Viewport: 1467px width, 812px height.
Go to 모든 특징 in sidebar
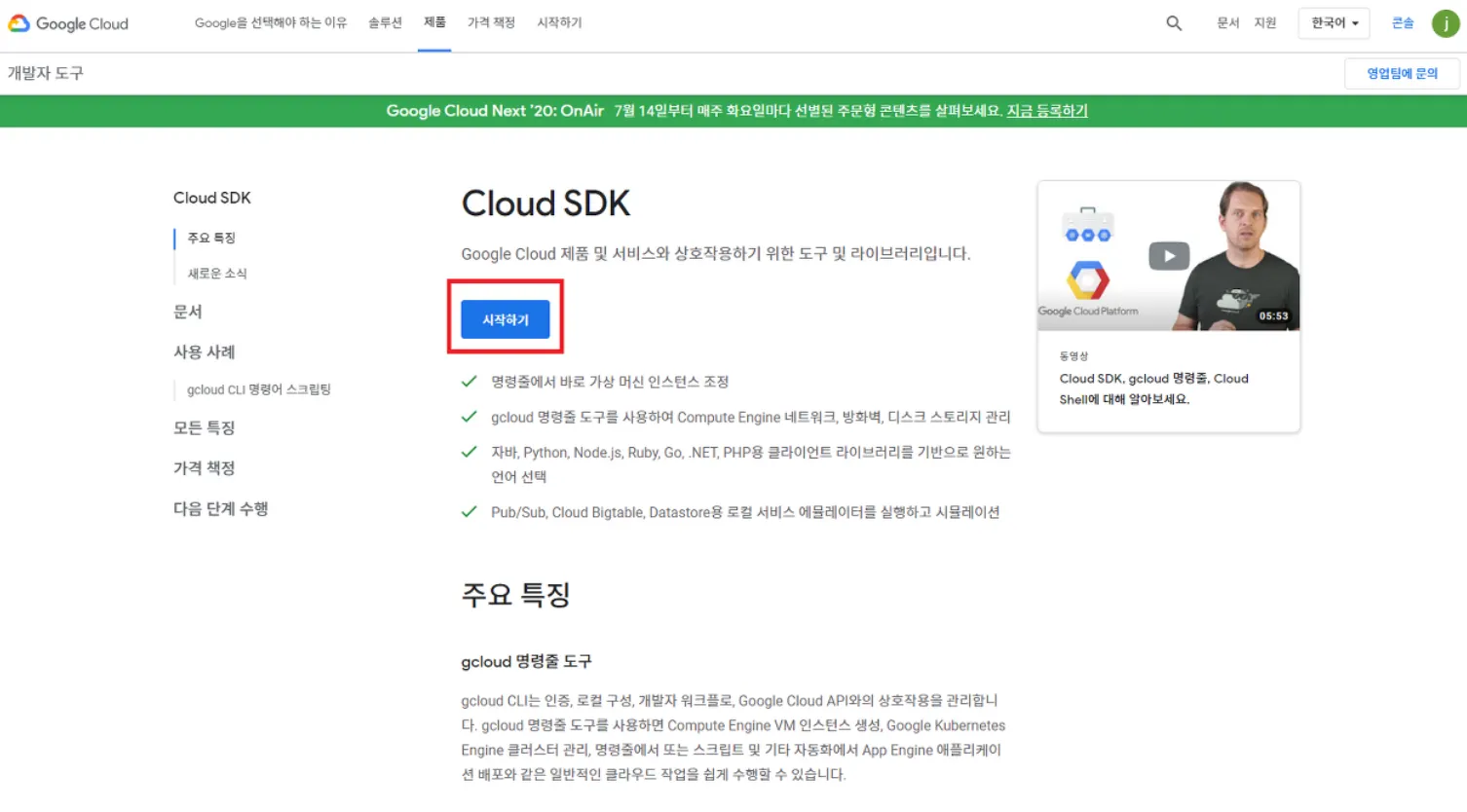(x=205, y=427)
